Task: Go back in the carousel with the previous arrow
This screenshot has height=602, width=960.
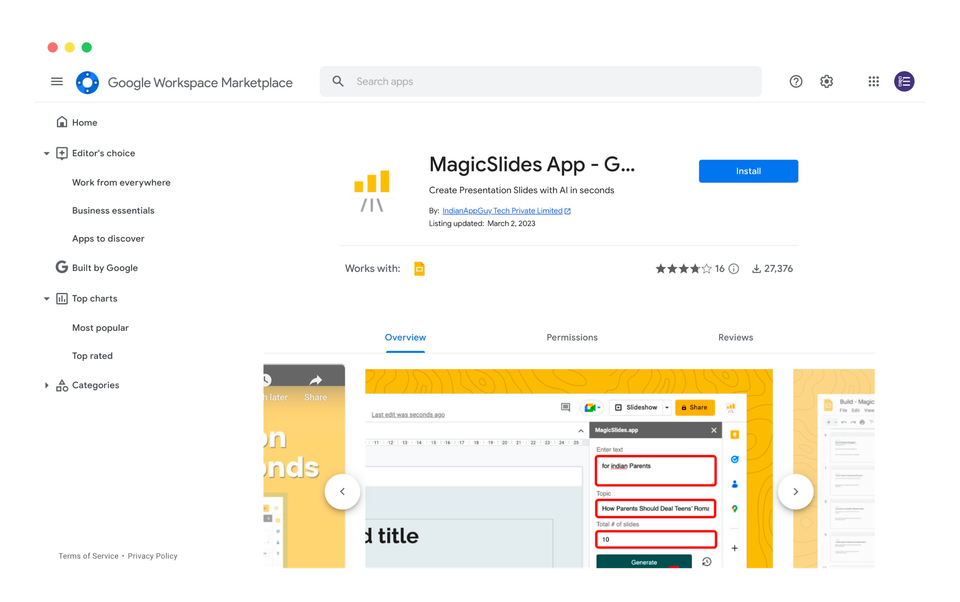Action: [343, 491]
